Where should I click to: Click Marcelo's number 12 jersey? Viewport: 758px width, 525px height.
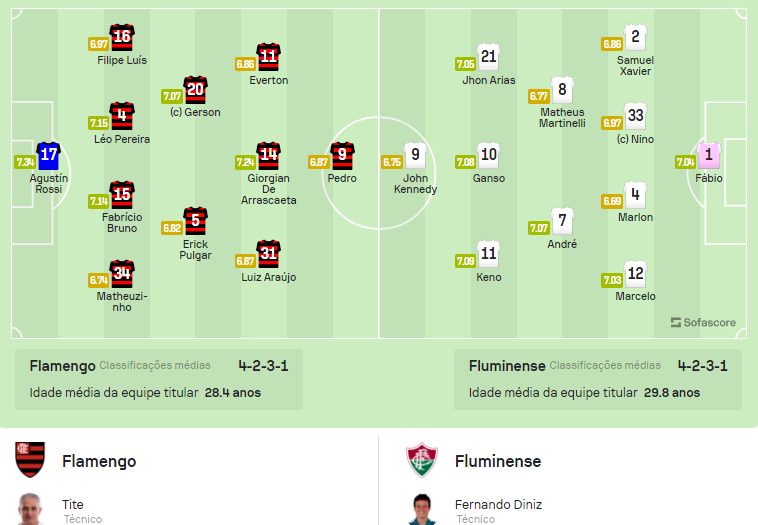click(635, 273)
